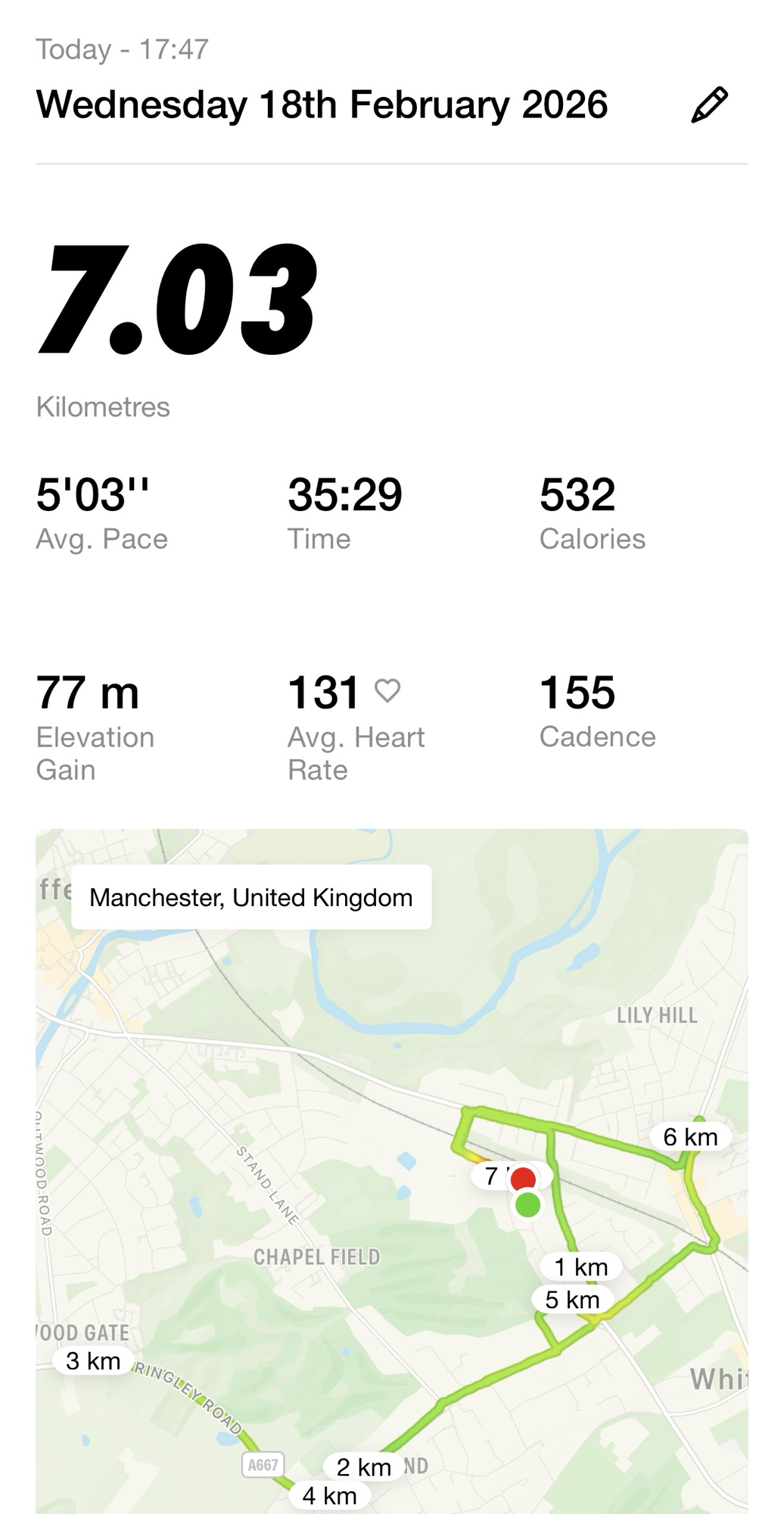Viewport: 784px width, 1514px height.
Task: Select the 6 km map marker
Action: click(x=690, y=1136)
